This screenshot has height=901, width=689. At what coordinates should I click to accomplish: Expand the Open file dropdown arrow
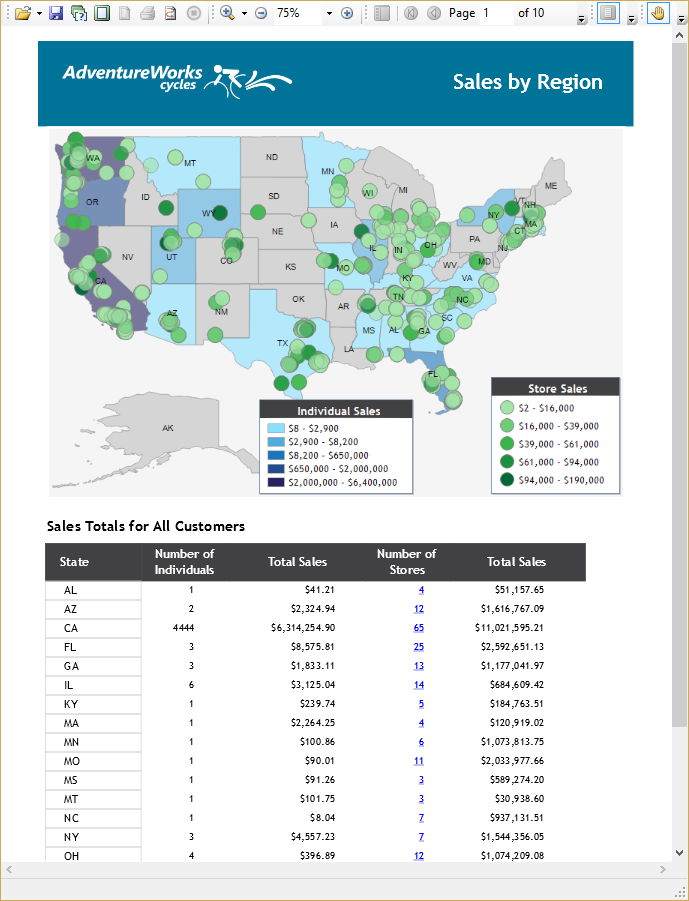click(39, 13)
